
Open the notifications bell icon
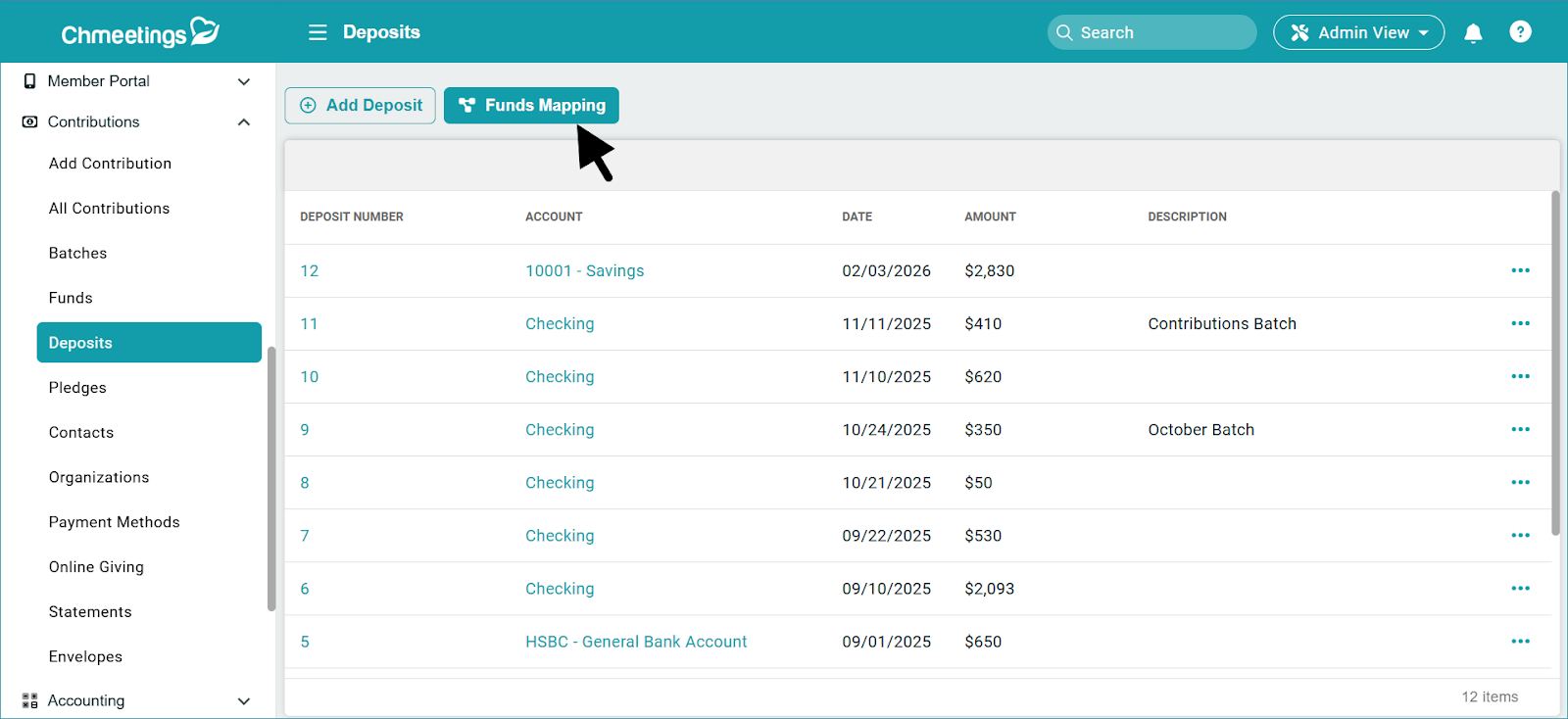[1473, 33]
